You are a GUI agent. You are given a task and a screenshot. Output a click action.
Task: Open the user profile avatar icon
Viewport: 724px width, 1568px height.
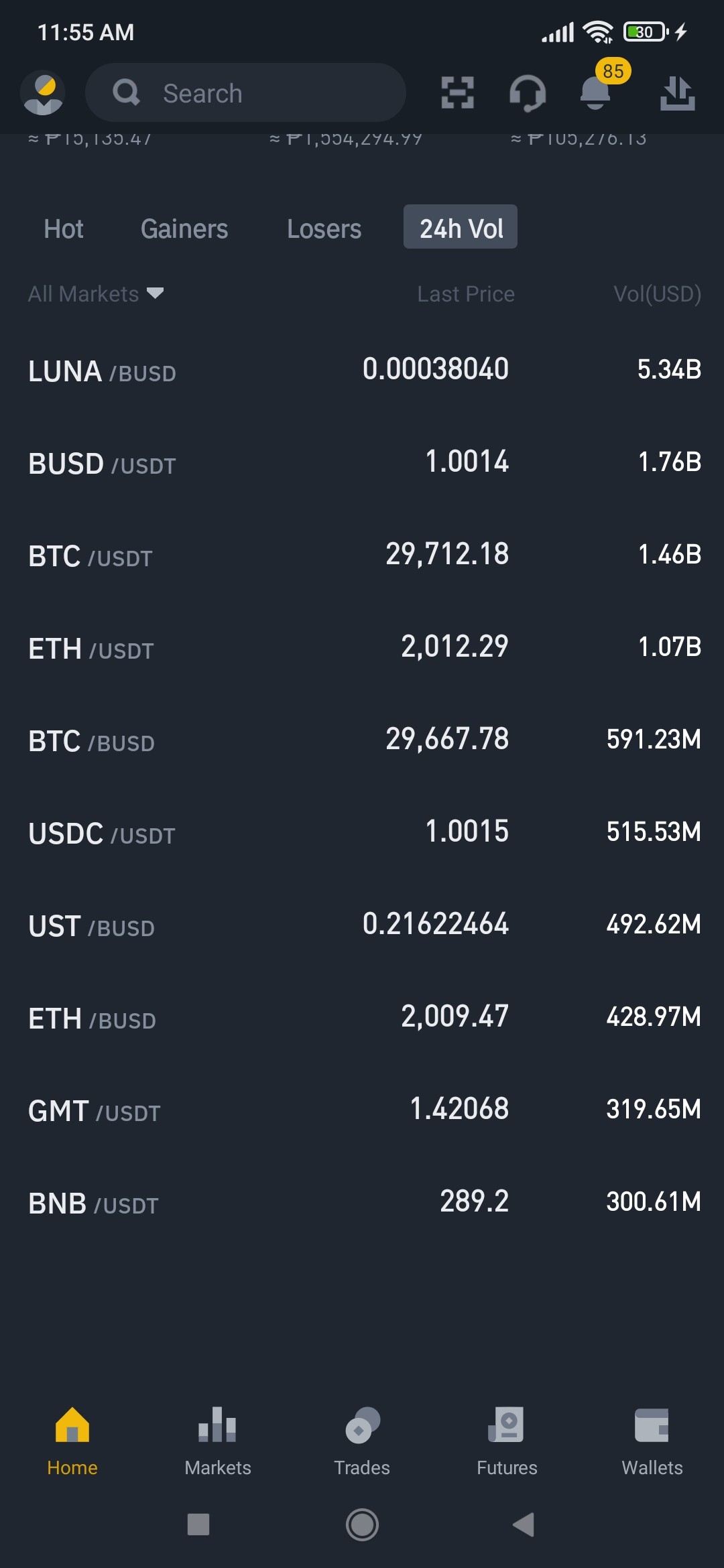click(x=43, y=93)
